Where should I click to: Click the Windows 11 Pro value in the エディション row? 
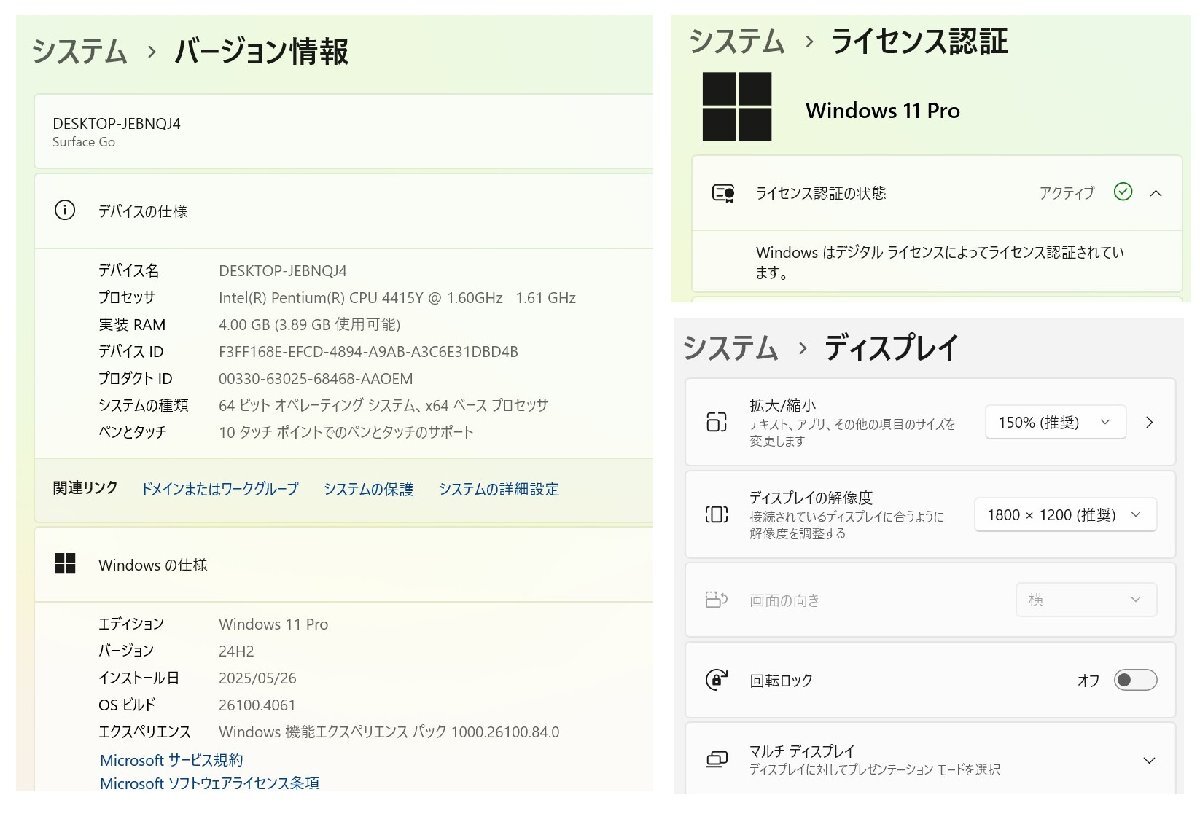(273, 624)
